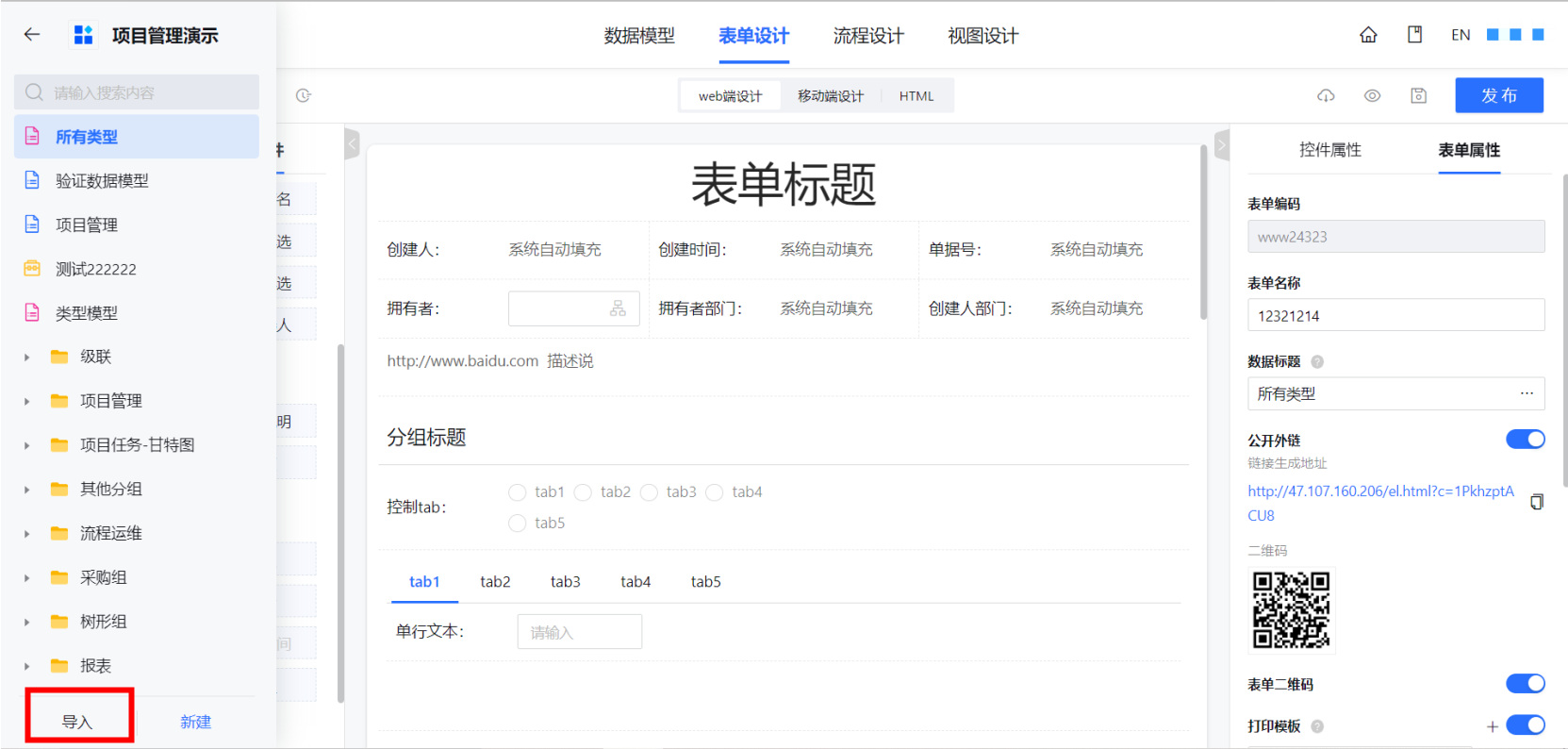Screen dimensions: 1568x749
Task: Expand the 报表 folder
Action: click(26, 666)
